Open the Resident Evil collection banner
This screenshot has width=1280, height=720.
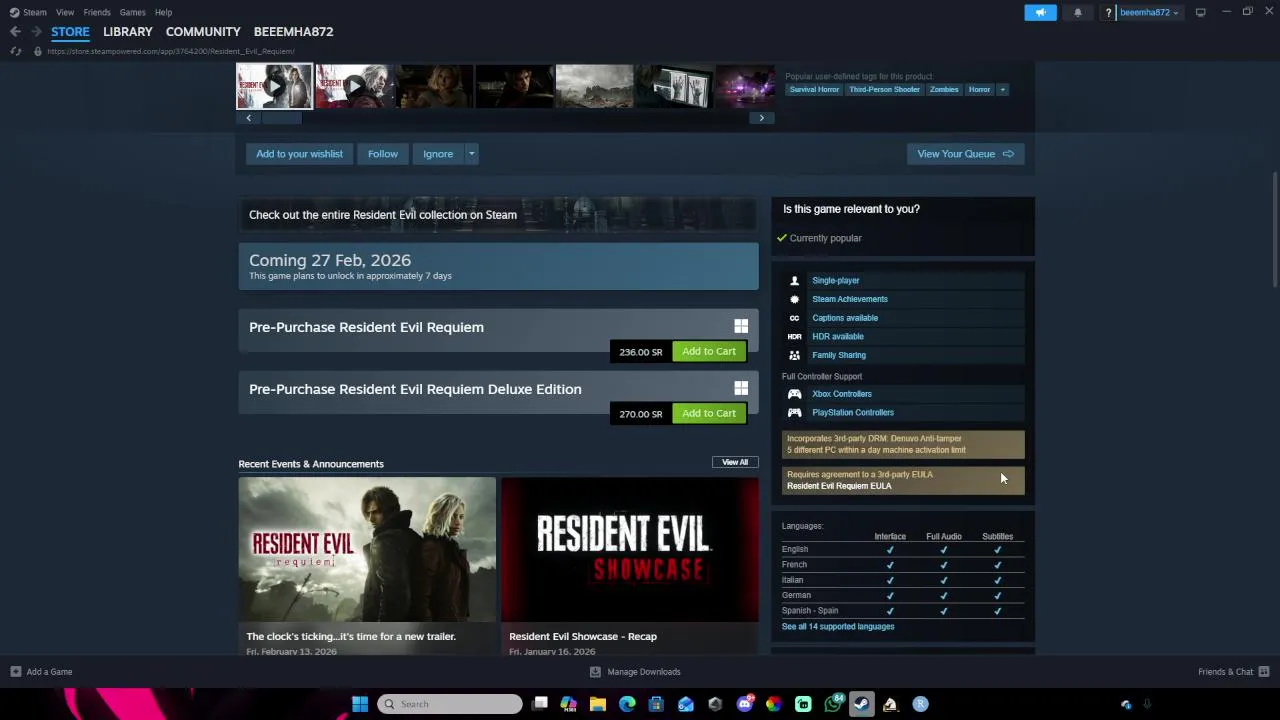tap(498, 215)
